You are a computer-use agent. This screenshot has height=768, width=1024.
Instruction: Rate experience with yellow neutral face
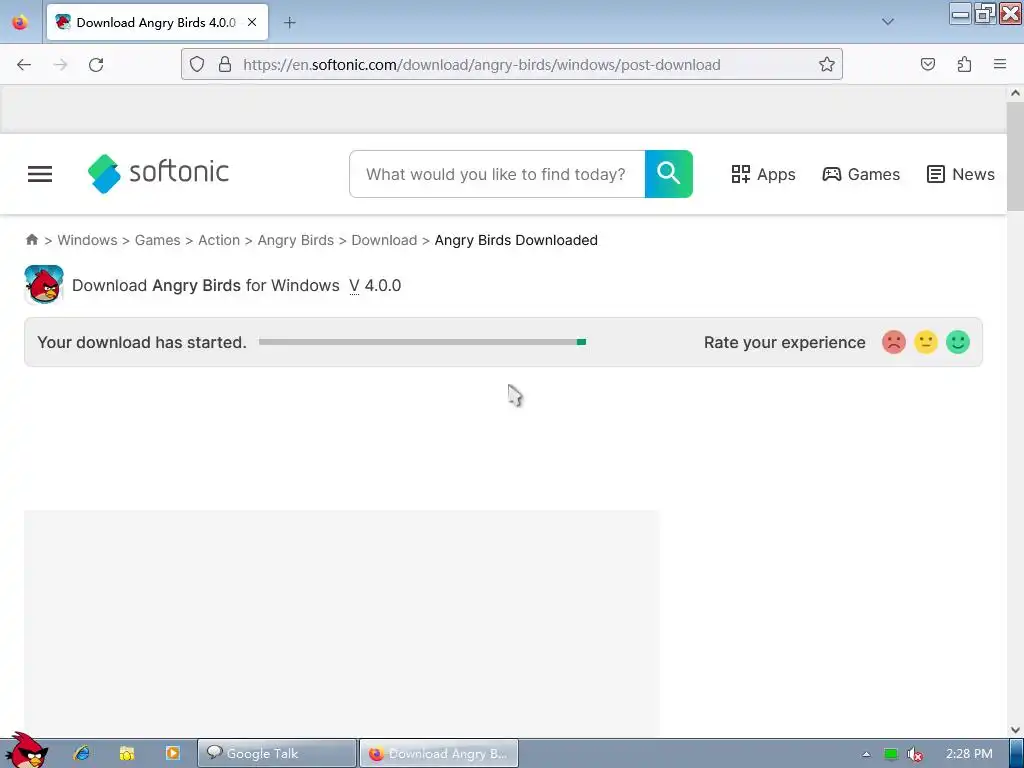coord(926,342)
